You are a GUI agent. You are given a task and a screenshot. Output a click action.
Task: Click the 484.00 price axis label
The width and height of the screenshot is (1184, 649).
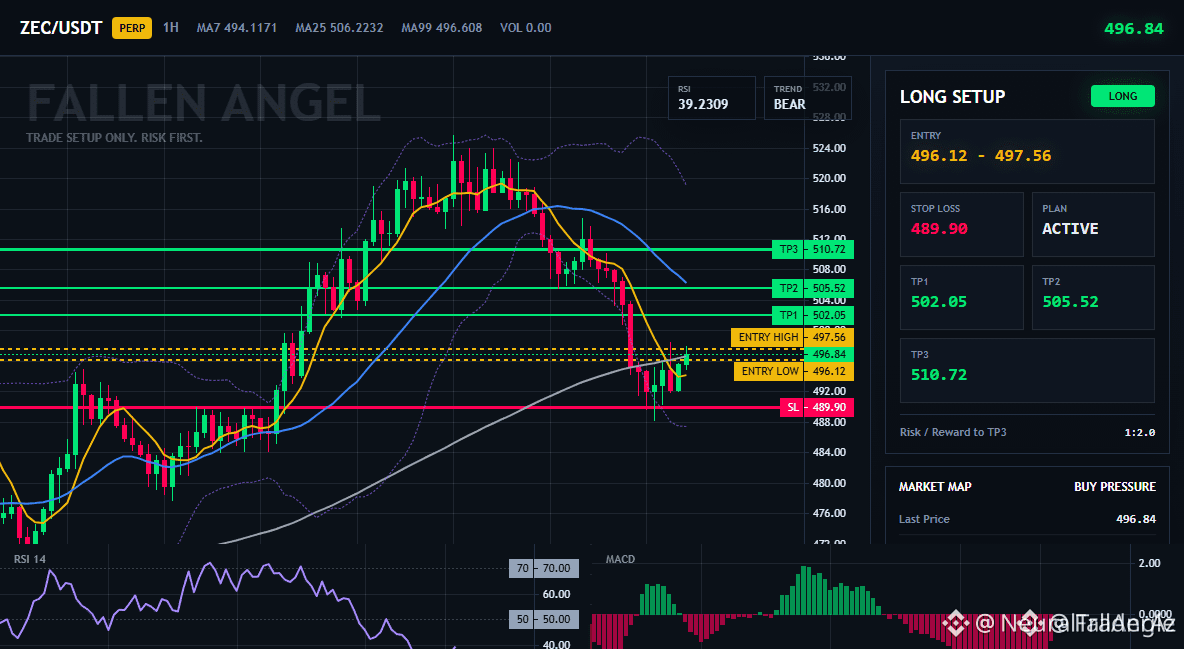[x=829, y=453]
